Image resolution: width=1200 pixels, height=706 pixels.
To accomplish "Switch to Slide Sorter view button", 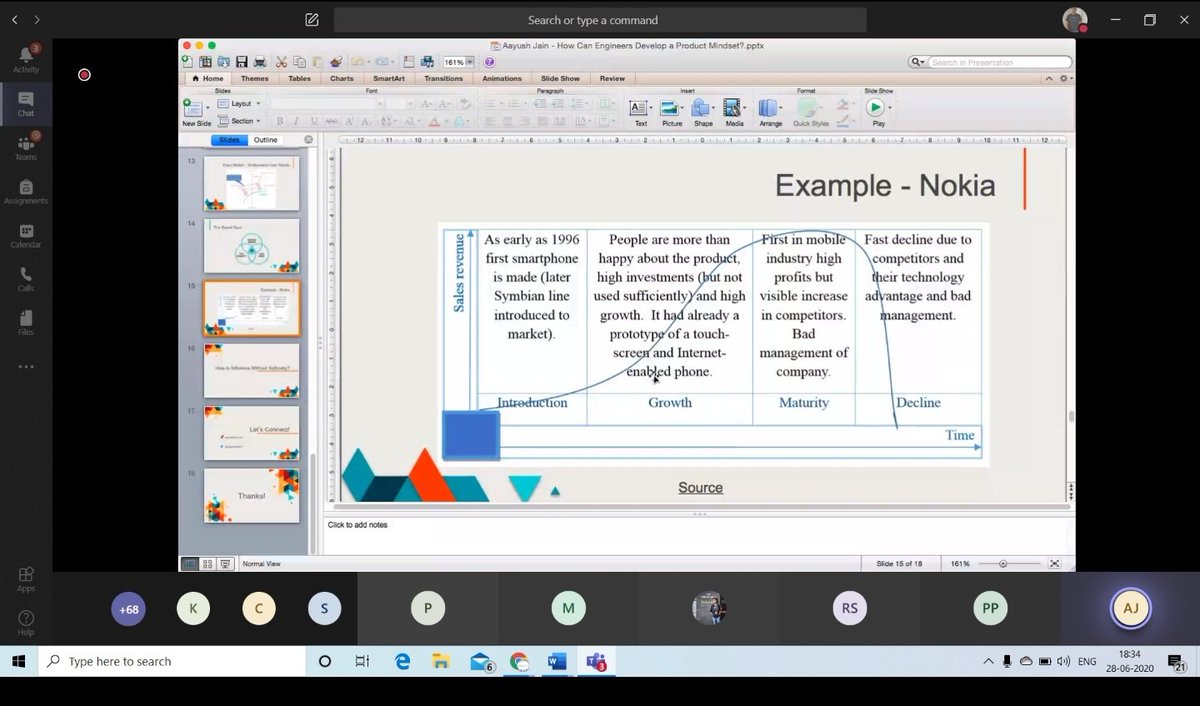I will pyautogui.click(x=208, y=564).
